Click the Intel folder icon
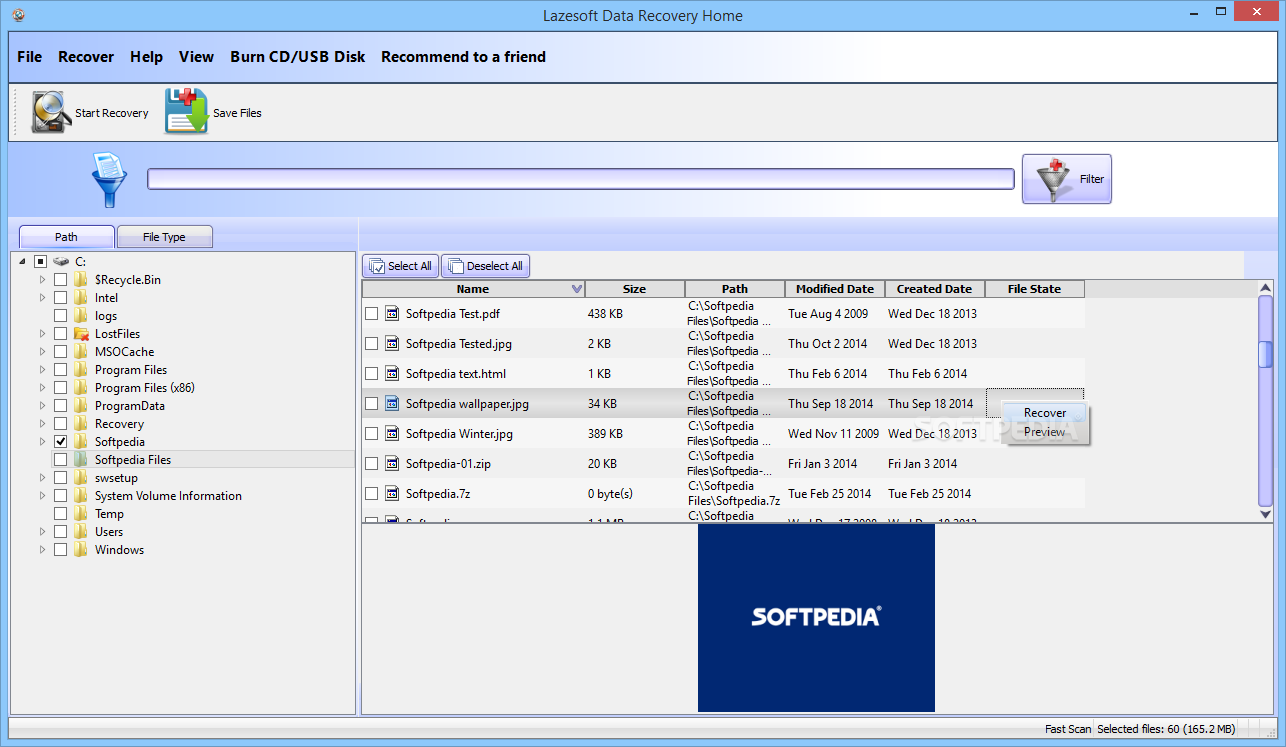 pos(81,297)
